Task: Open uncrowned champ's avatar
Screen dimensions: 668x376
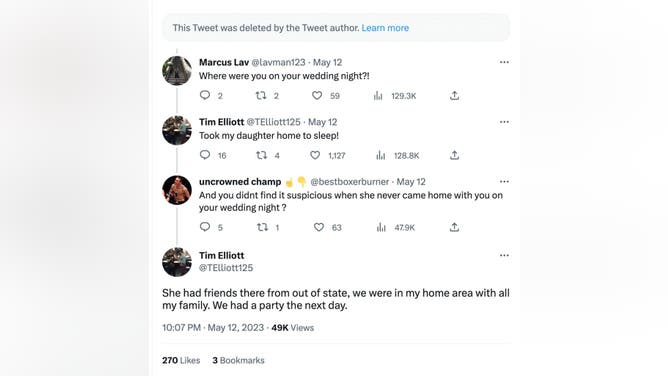Action: coord(177,190)
